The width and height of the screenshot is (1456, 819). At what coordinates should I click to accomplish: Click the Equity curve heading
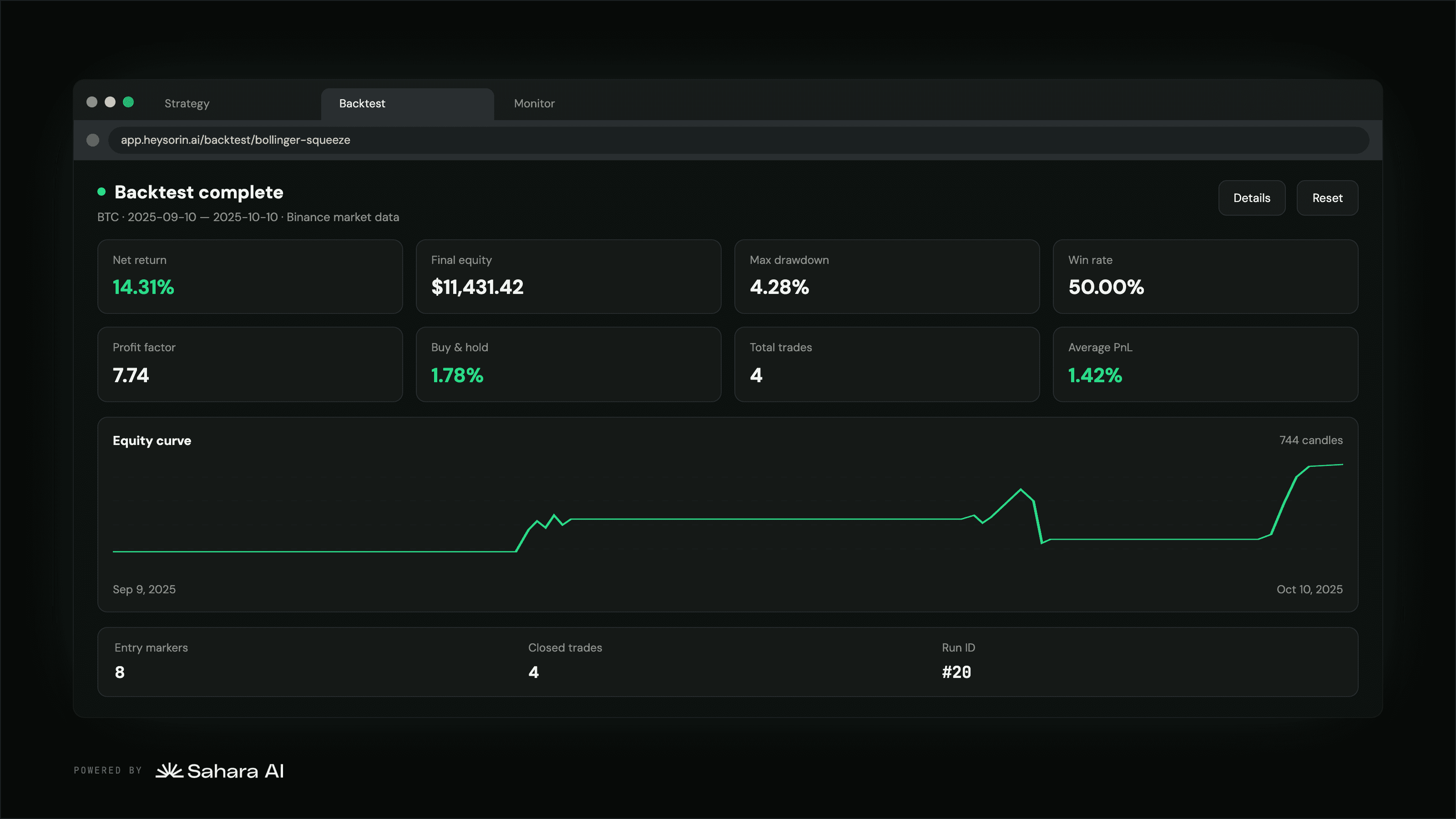tap(152, 441)
